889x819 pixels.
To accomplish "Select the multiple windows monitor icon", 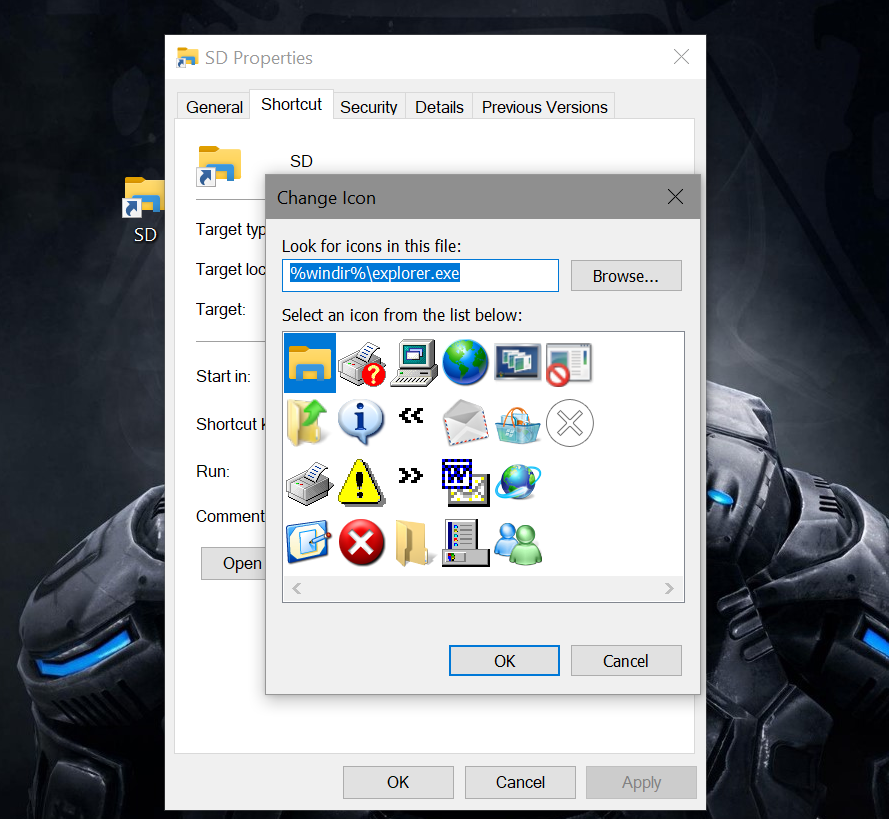I will (x=517, y=362).
